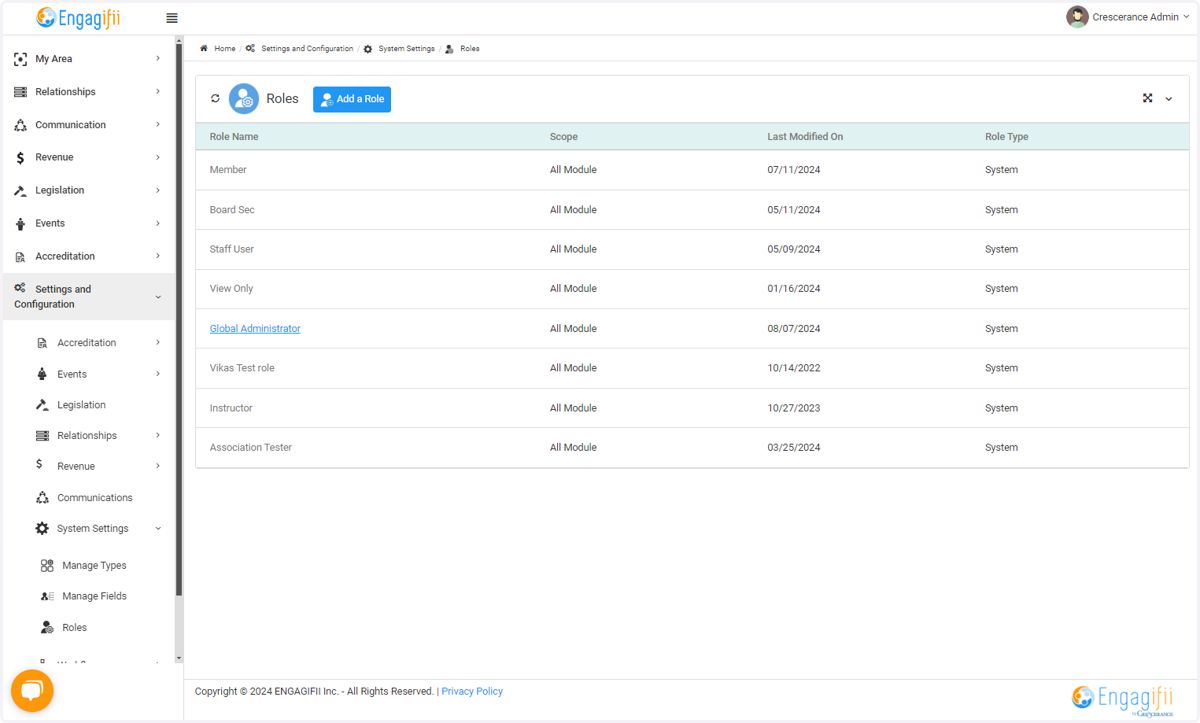Collapse Settings and Configuration chevron
Image resolution: width=1200 pixels, height=723 pixels.
(158, 297)
